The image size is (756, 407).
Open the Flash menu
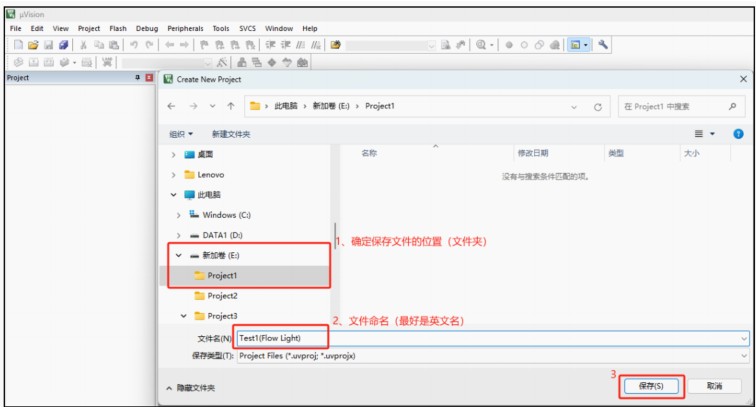pos(118,28)
